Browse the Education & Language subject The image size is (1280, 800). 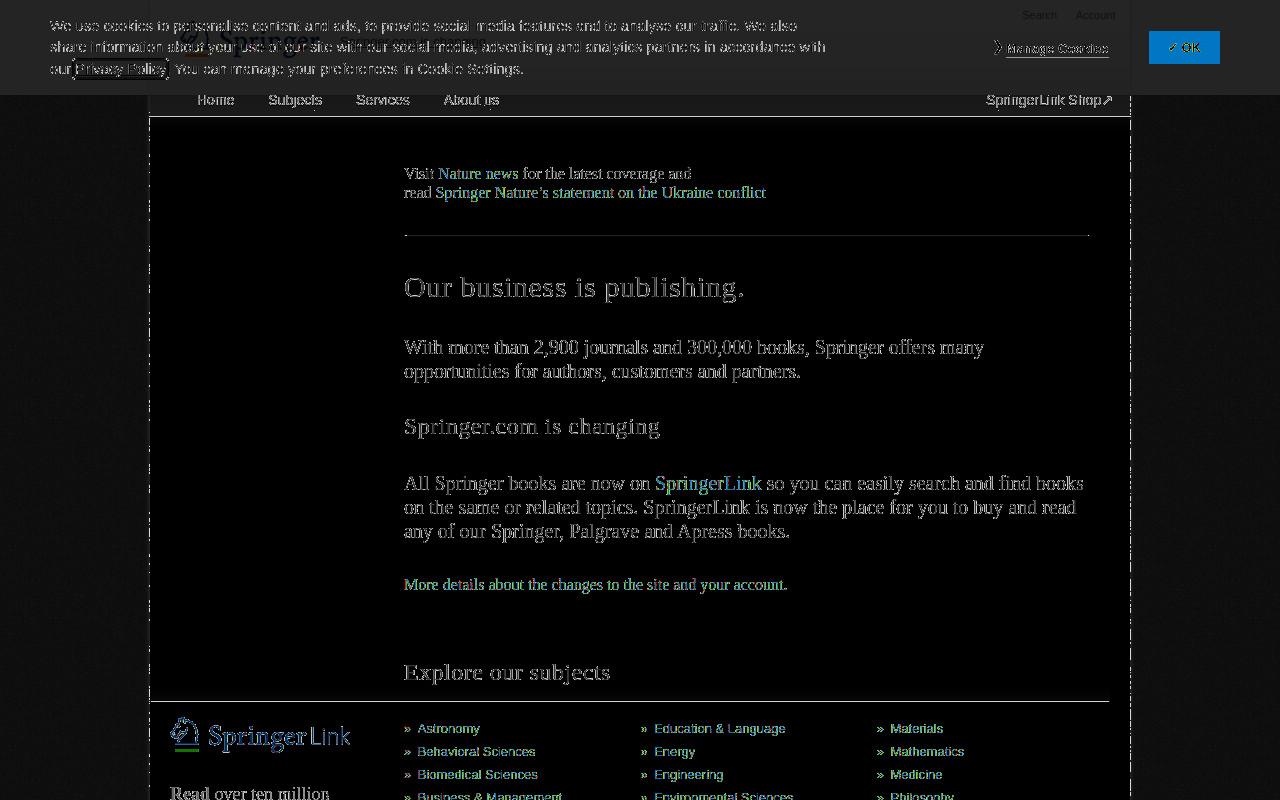[x=719, y=728]
